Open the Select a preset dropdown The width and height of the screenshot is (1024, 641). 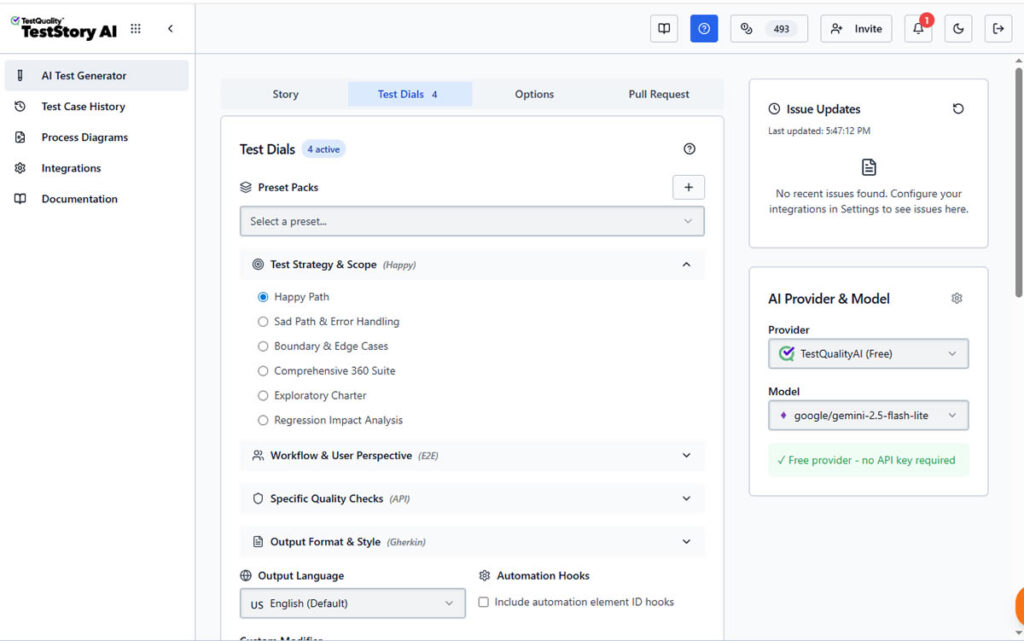coord(472,221)
